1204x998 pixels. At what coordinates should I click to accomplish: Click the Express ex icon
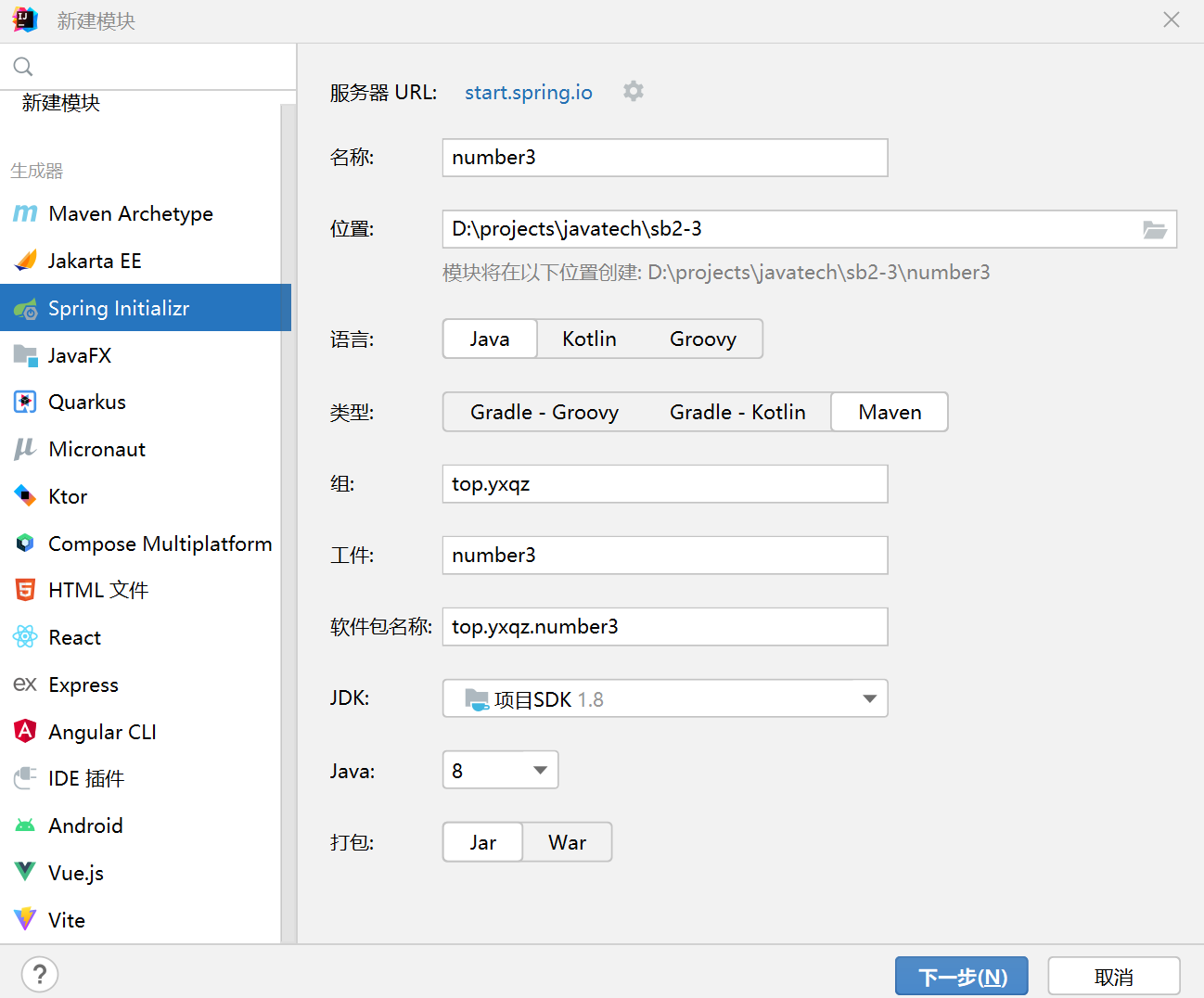[25, 685]
